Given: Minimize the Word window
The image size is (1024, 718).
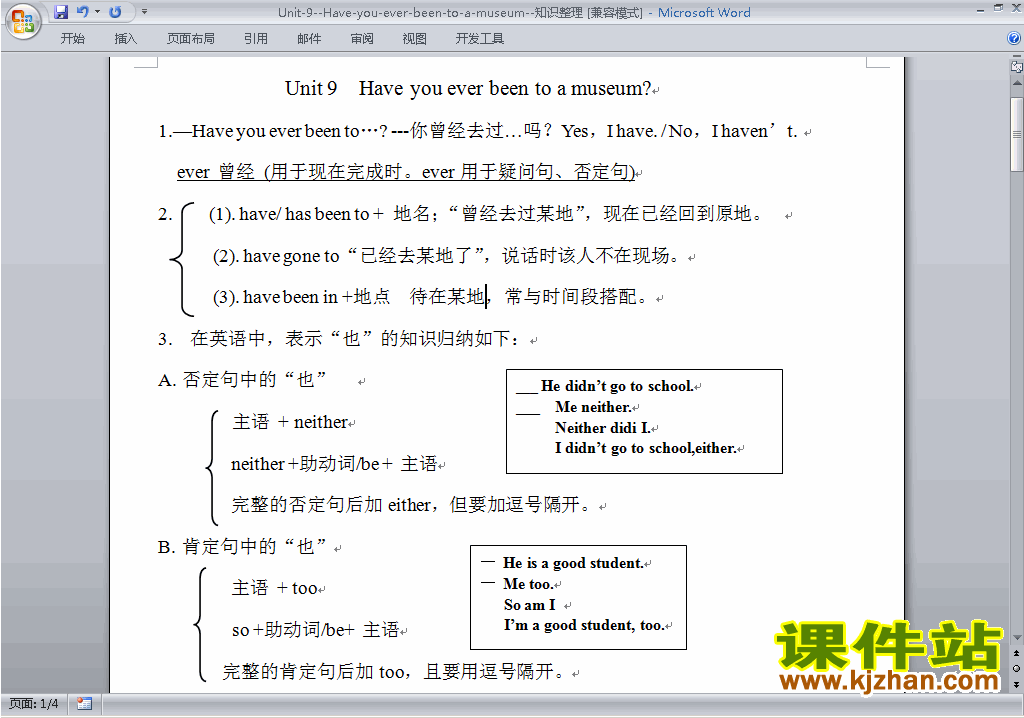Looking at the screenshot, I should point(980,9).
